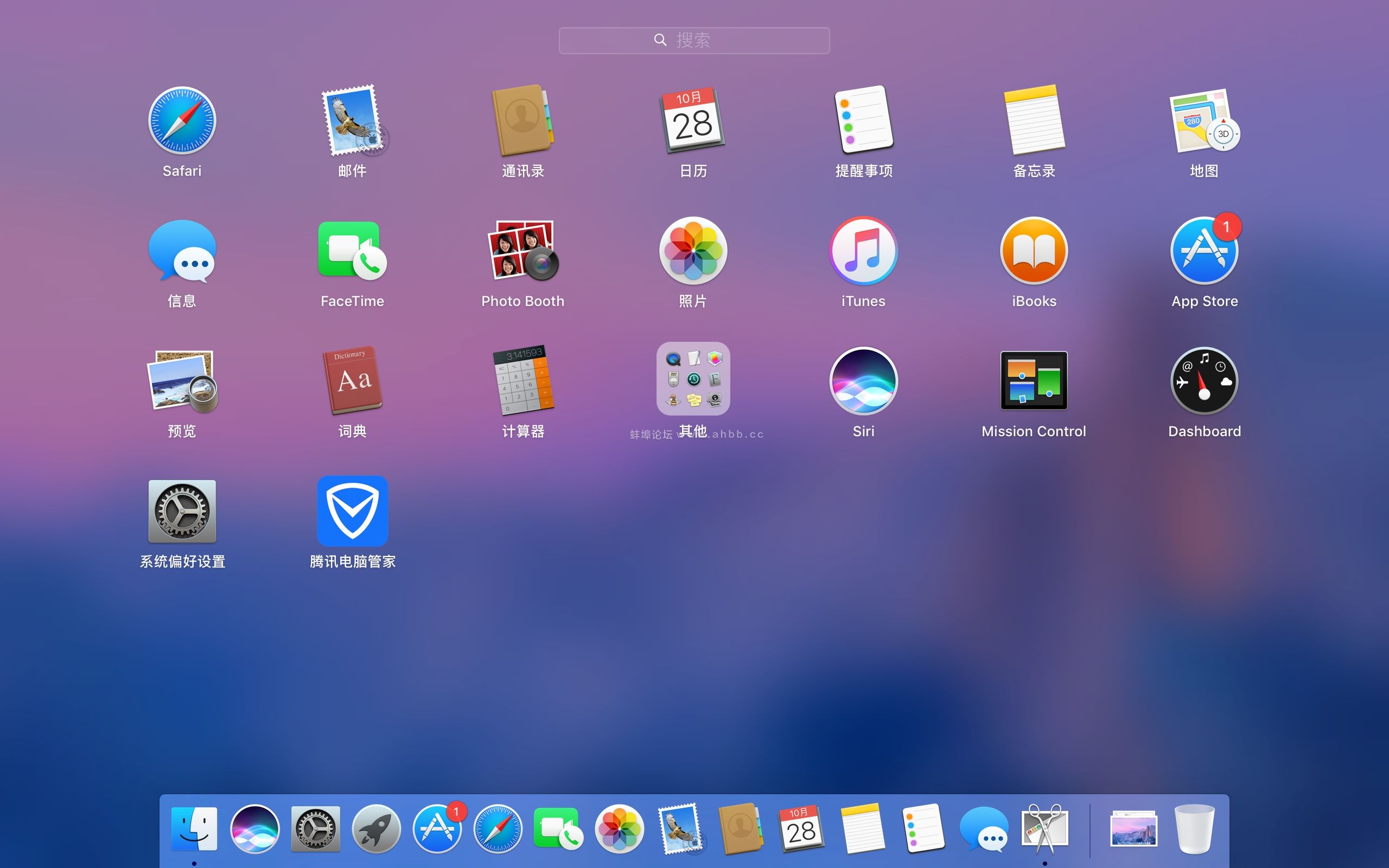Open Safari from Launchpad

(181, 120)
